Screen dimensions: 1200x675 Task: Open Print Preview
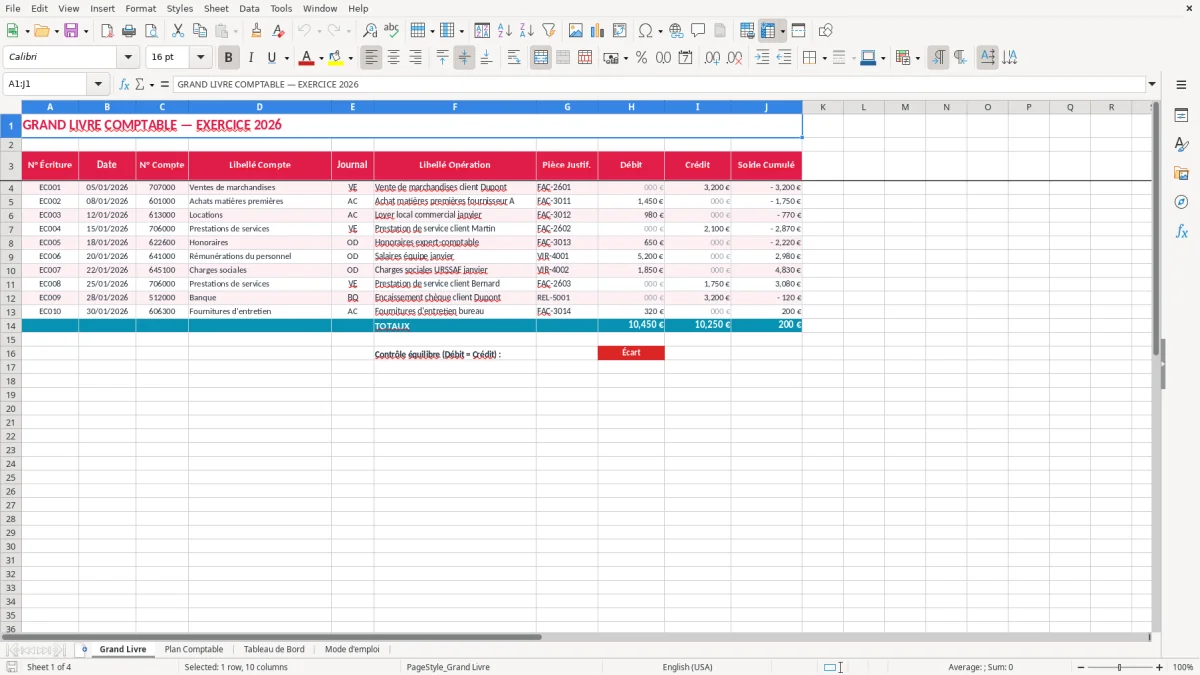151,31
